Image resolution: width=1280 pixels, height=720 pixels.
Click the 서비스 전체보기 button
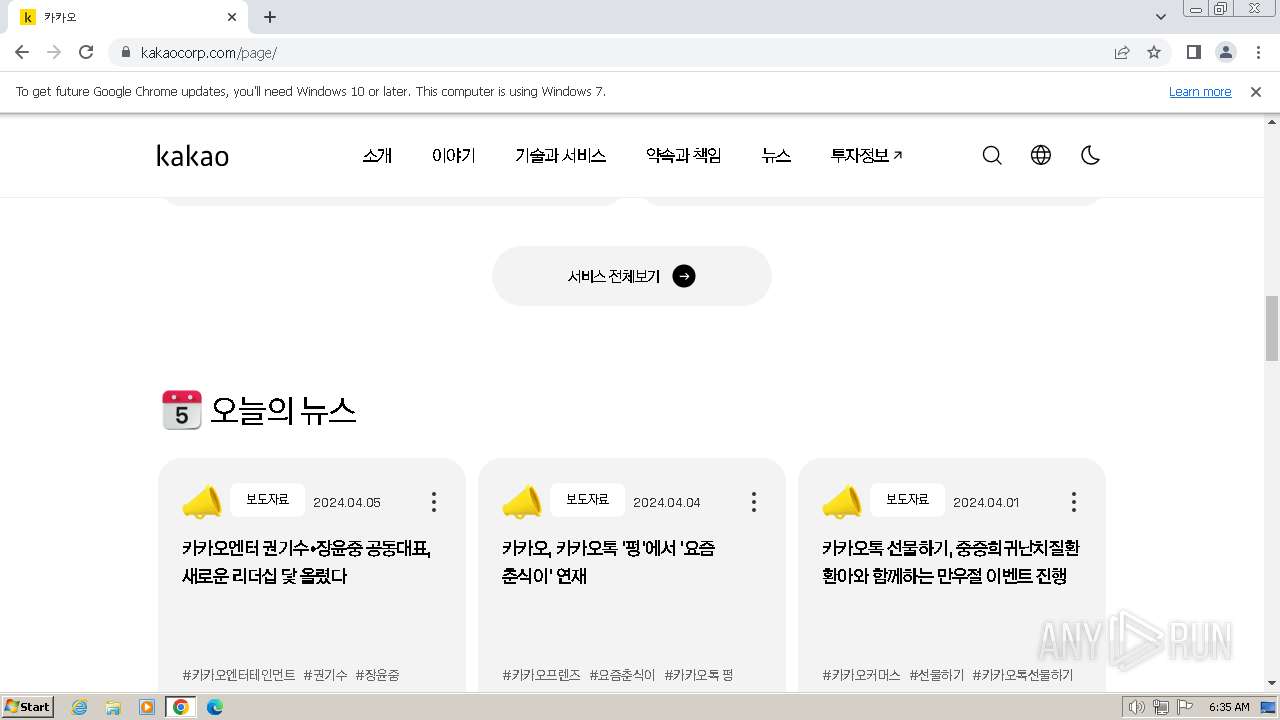(632, 276)
